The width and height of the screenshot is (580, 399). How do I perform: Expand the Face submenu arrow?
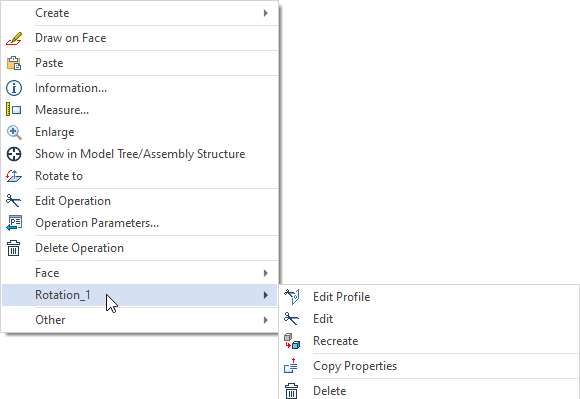[266, 273]
